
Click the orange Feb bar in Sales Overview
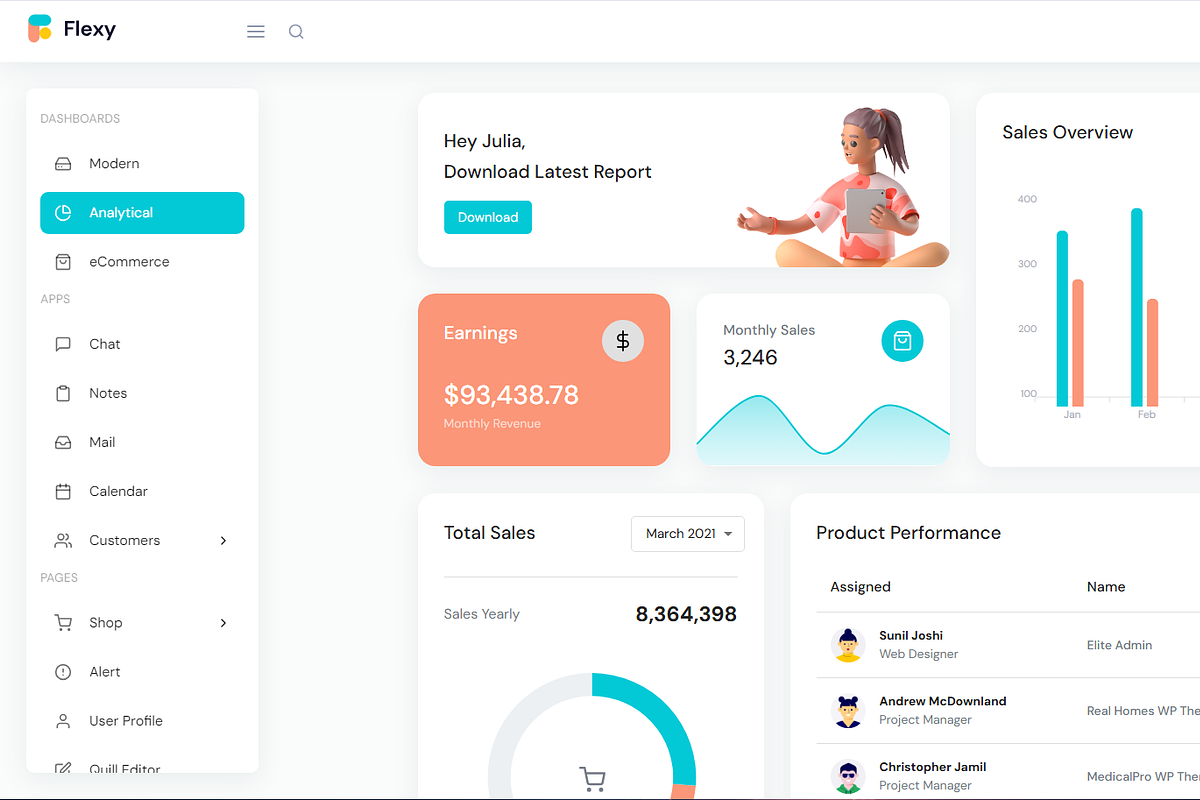(x=1152, y=352)
